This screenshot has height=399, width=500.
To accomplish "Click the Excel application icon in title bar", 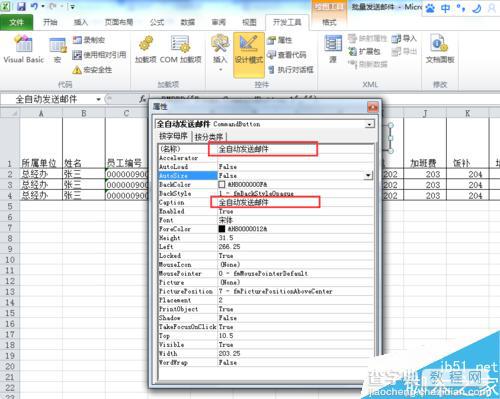I will (x=6, y=6).
